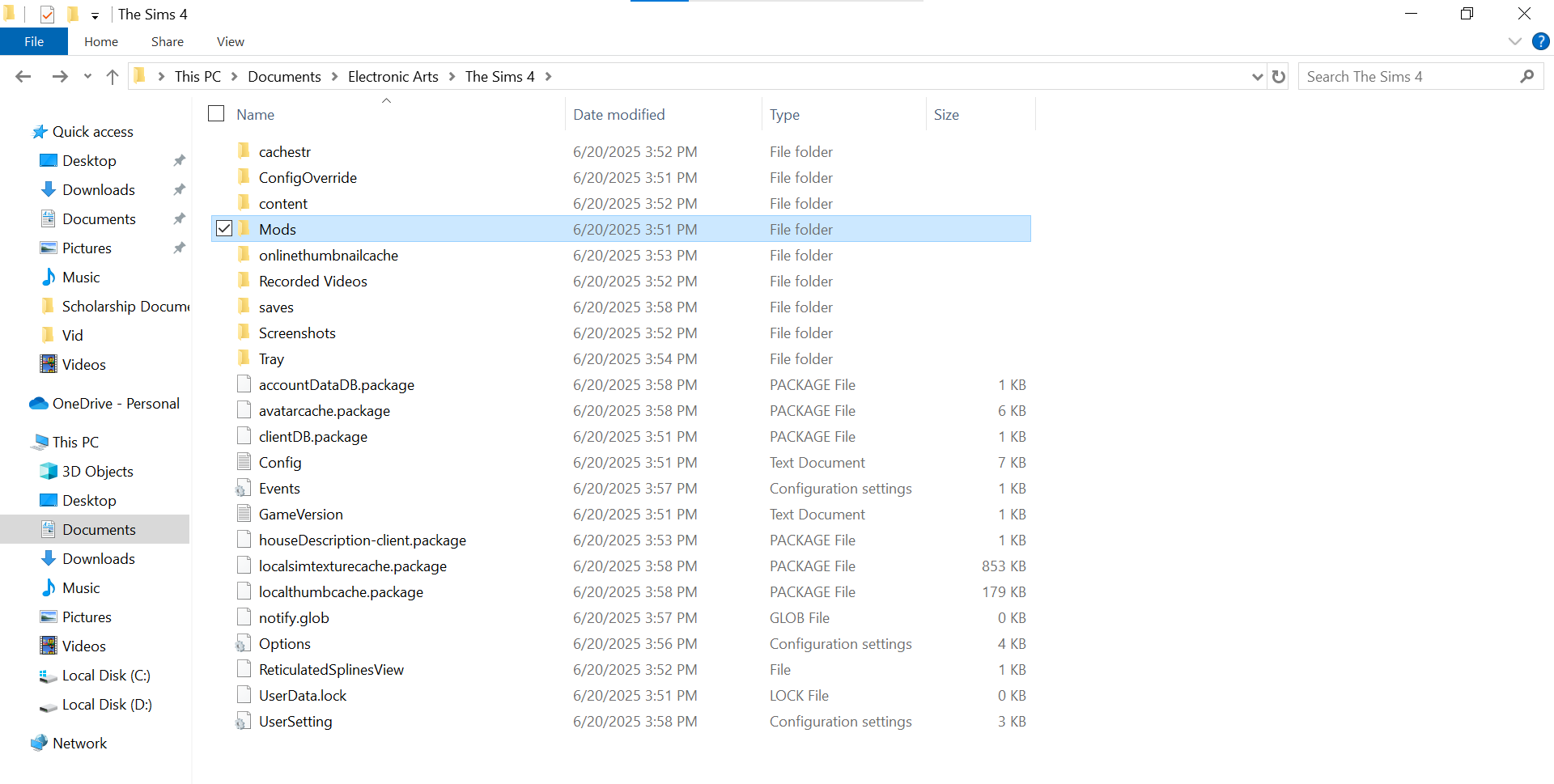Expand the recent locations chevron beside Forward
This screenshot has height=784, width=1554.
coord(87,76)
